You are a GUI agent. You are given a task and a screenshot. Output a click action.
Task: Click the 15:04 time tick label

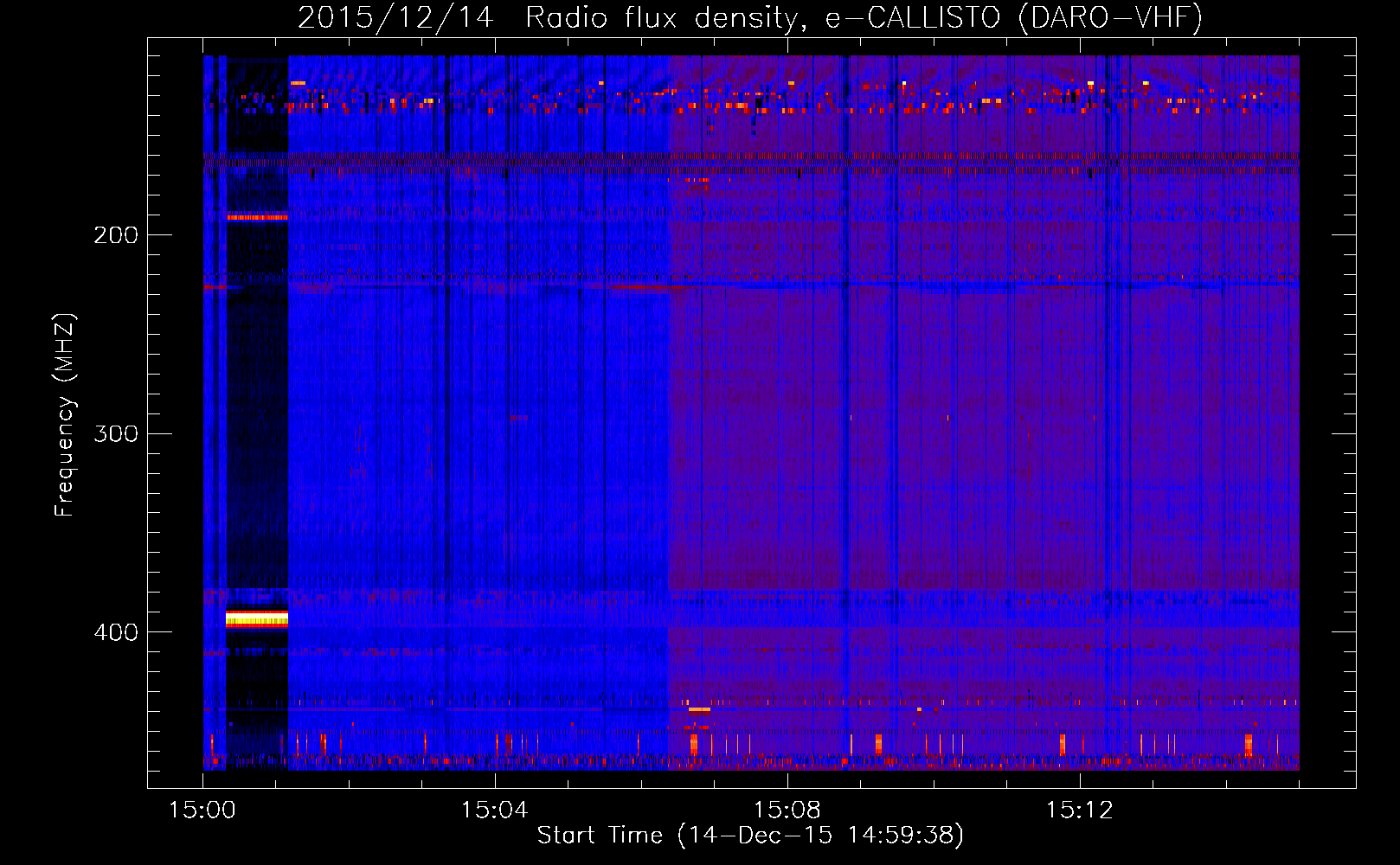(495, 811)
